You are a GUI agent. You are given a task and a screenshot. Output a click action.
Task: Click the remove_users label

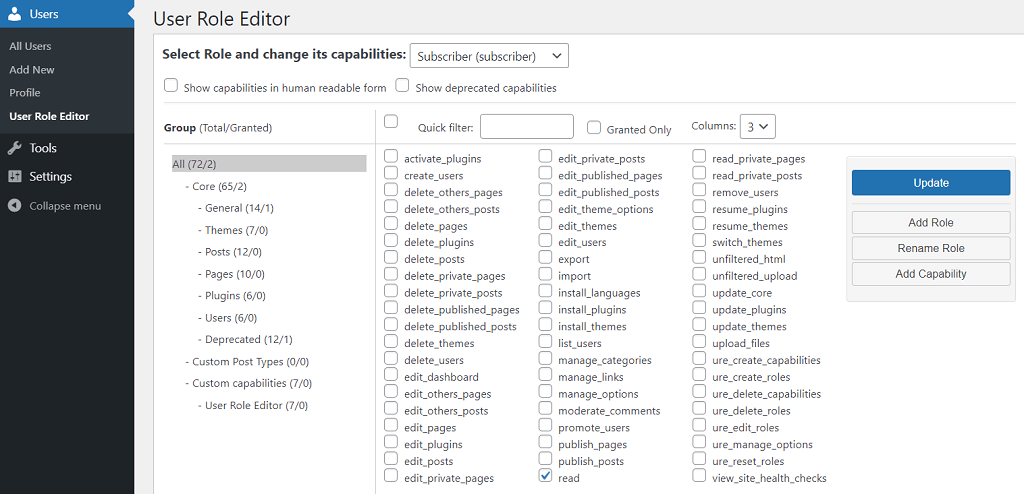745,193
